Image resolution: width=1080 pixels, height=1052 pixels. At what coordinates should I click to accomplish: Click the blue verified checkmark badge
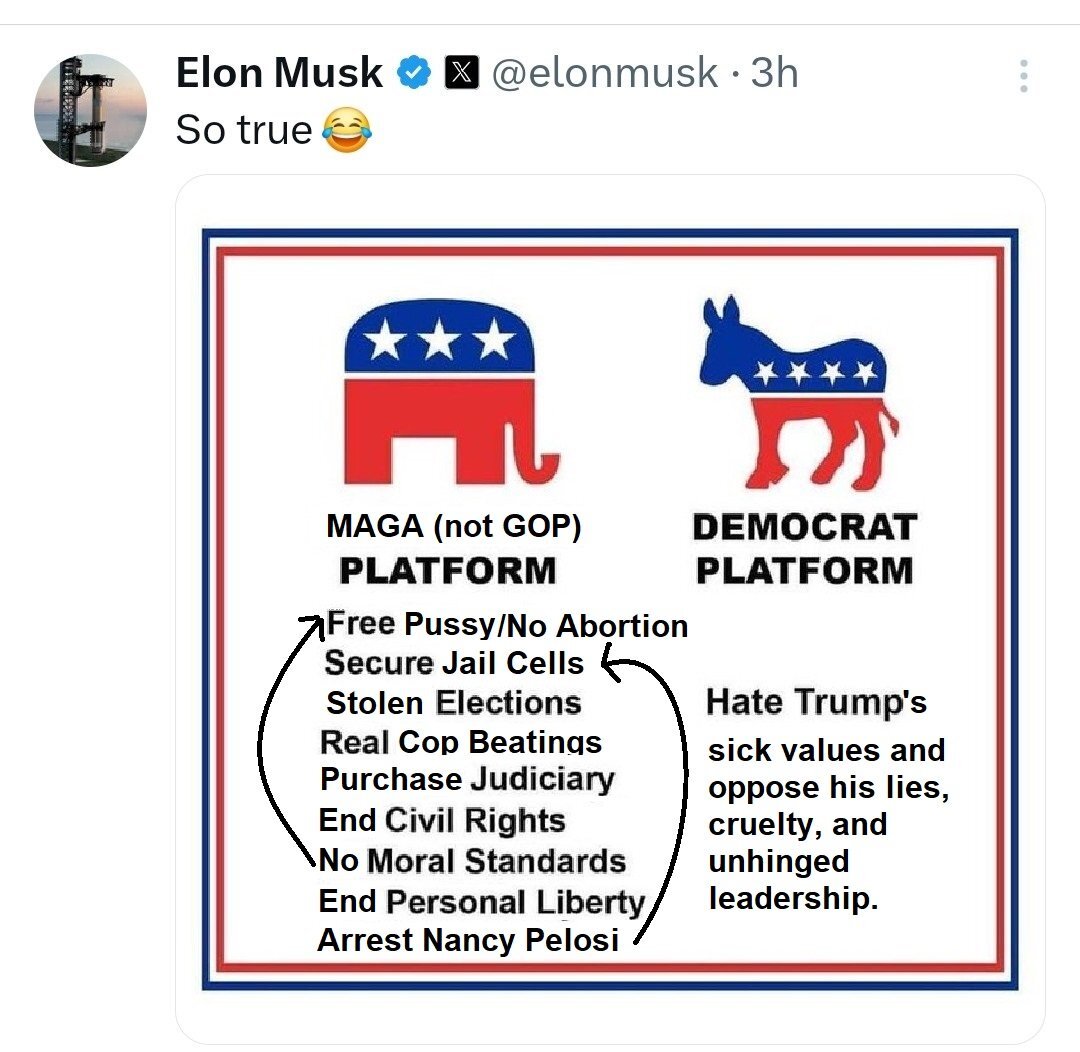point(413,72)
